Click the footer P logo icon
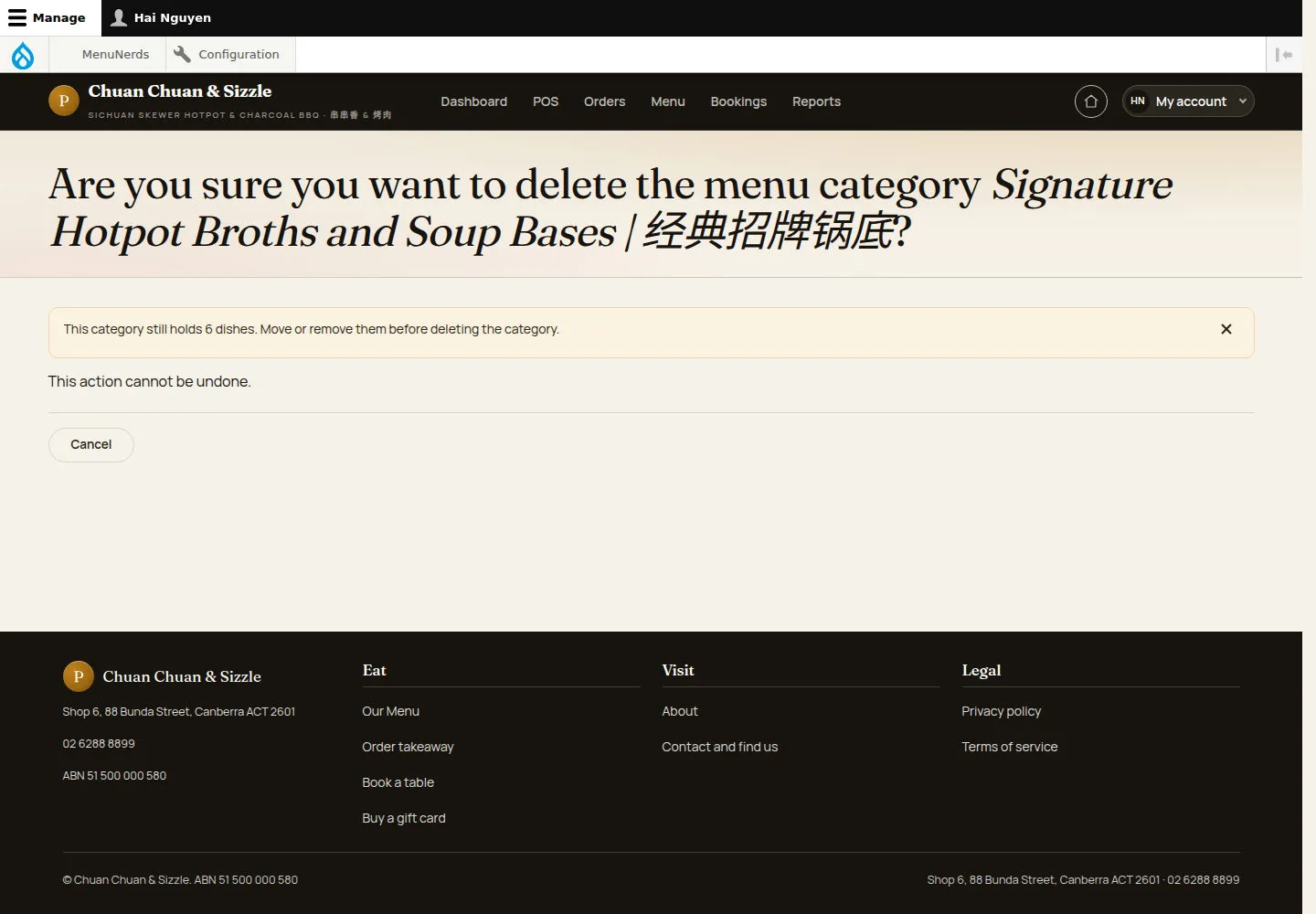The height and width of the screenshot is (914, 1316). tap(79, 676)
